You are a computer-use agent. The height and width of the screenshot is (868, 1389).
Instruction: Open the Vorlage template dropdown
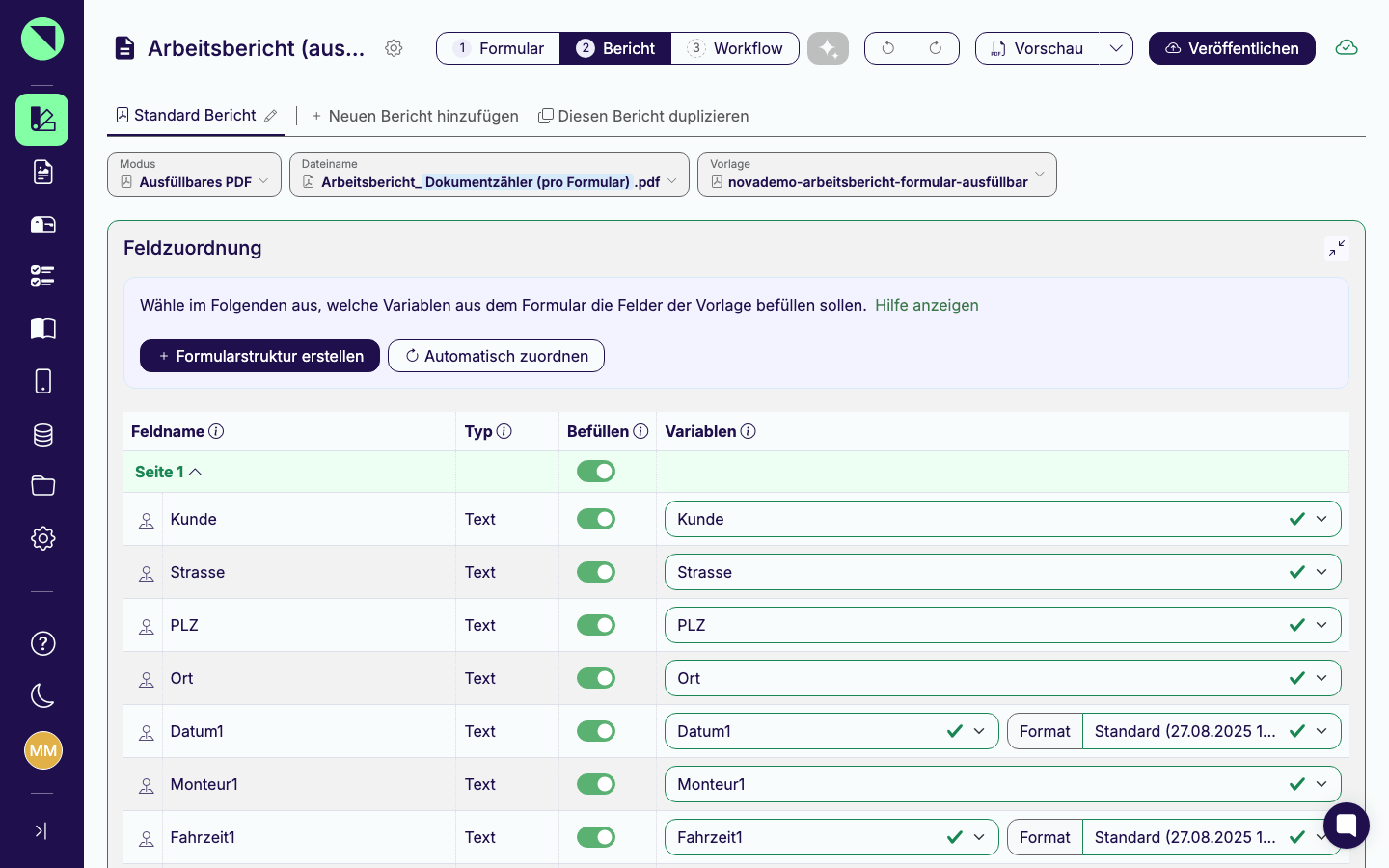[x=877, y=175]
